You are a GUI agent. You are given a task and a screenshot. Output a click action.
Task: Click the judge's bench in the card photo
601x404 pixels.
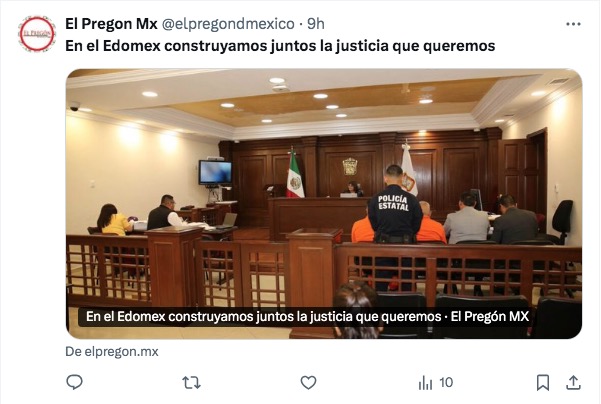pyautogui.click(x=318, y=218)
